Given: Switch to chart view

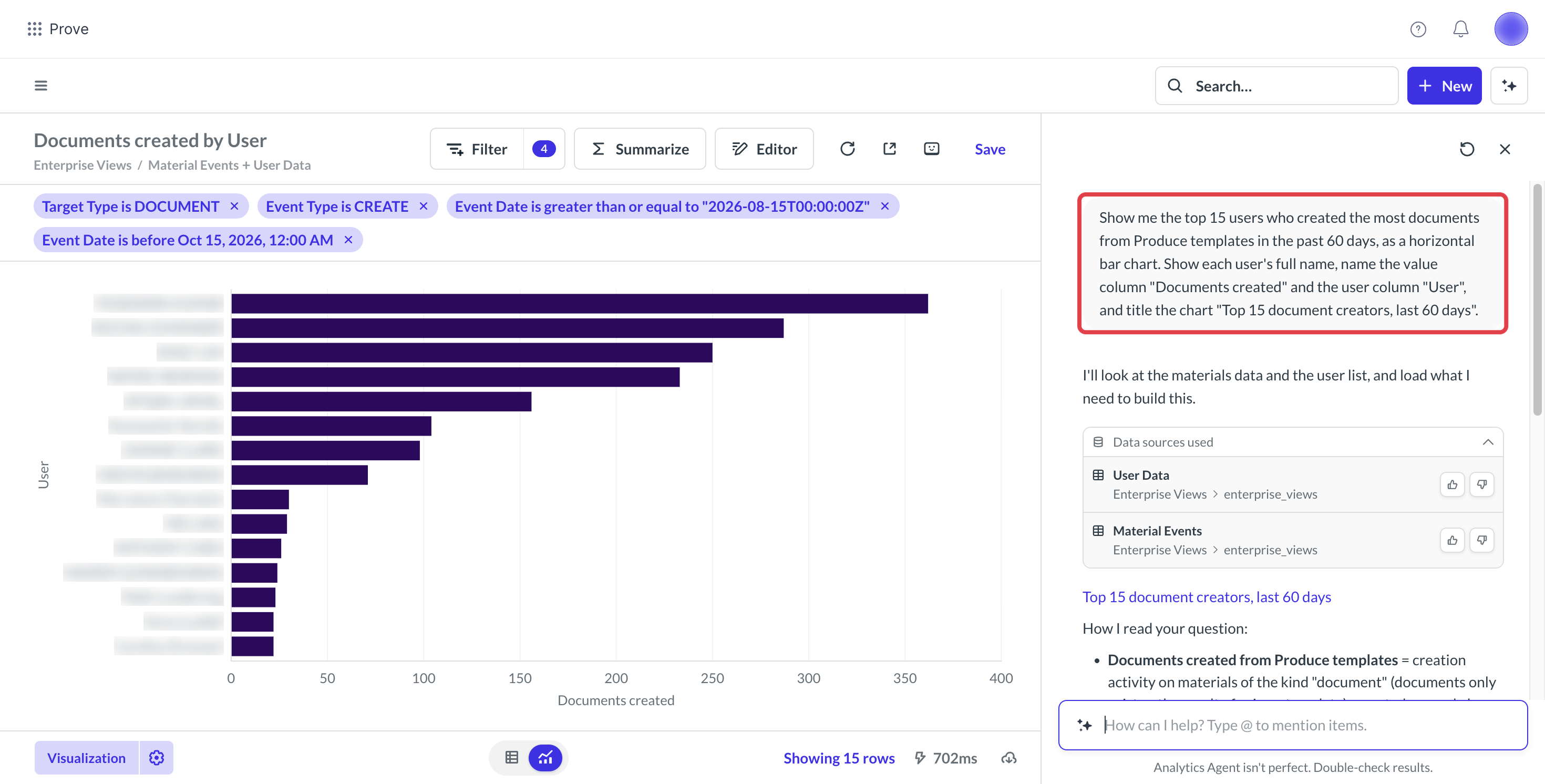Looking at the screenshot, I should point(544,758).
